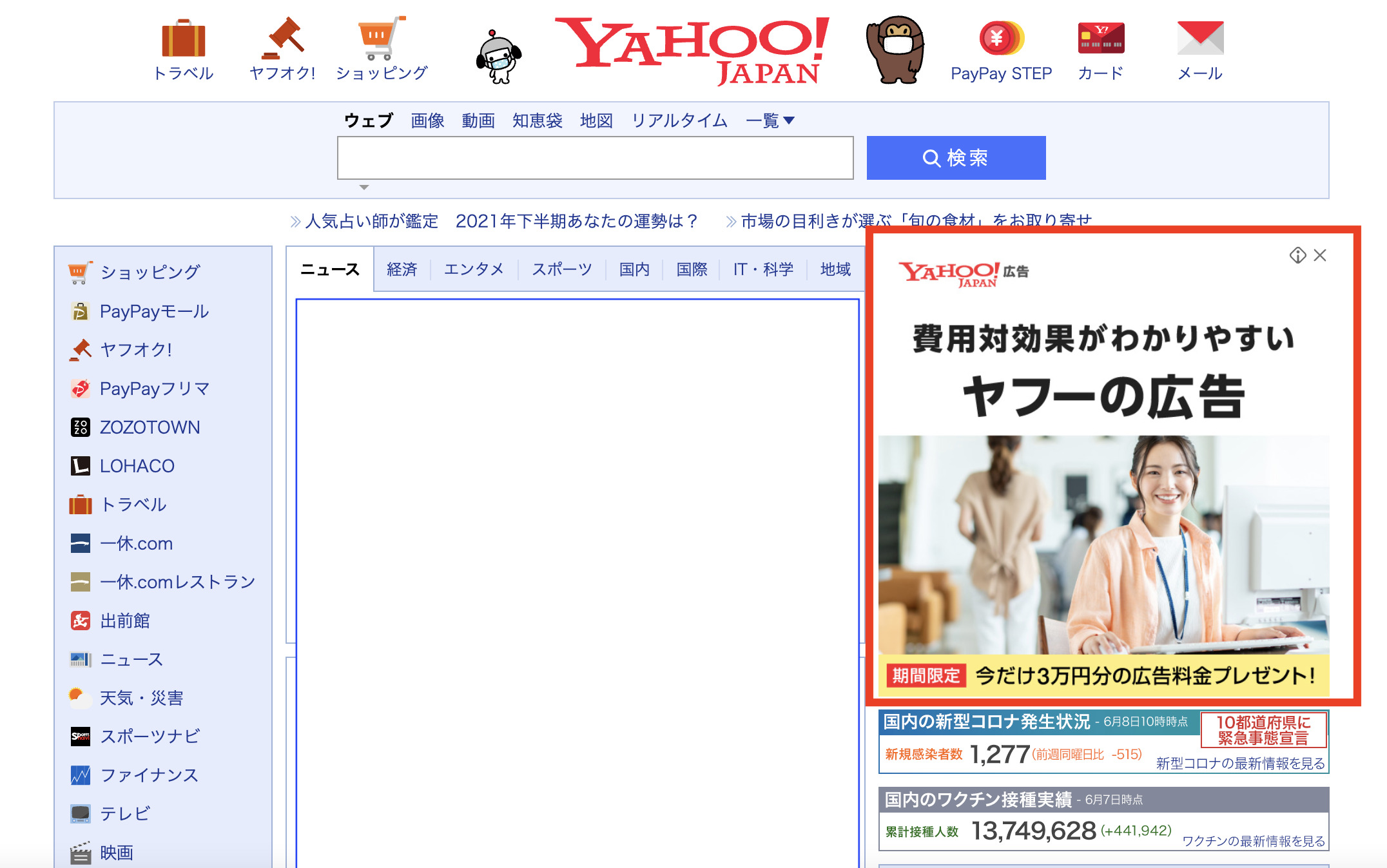Open LOHACO in the sidebar list

coord(137,466)
